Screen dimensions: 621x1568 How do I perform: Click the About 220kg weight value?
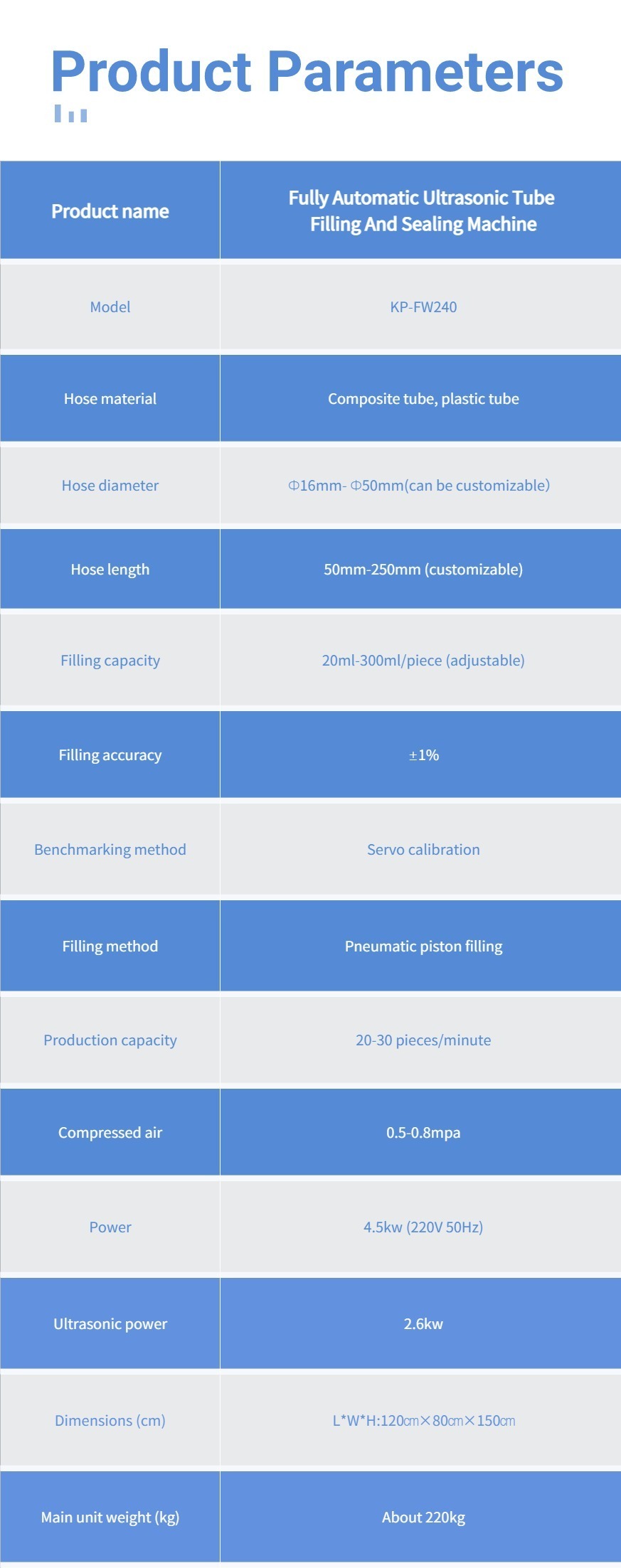pos(423,1518)
